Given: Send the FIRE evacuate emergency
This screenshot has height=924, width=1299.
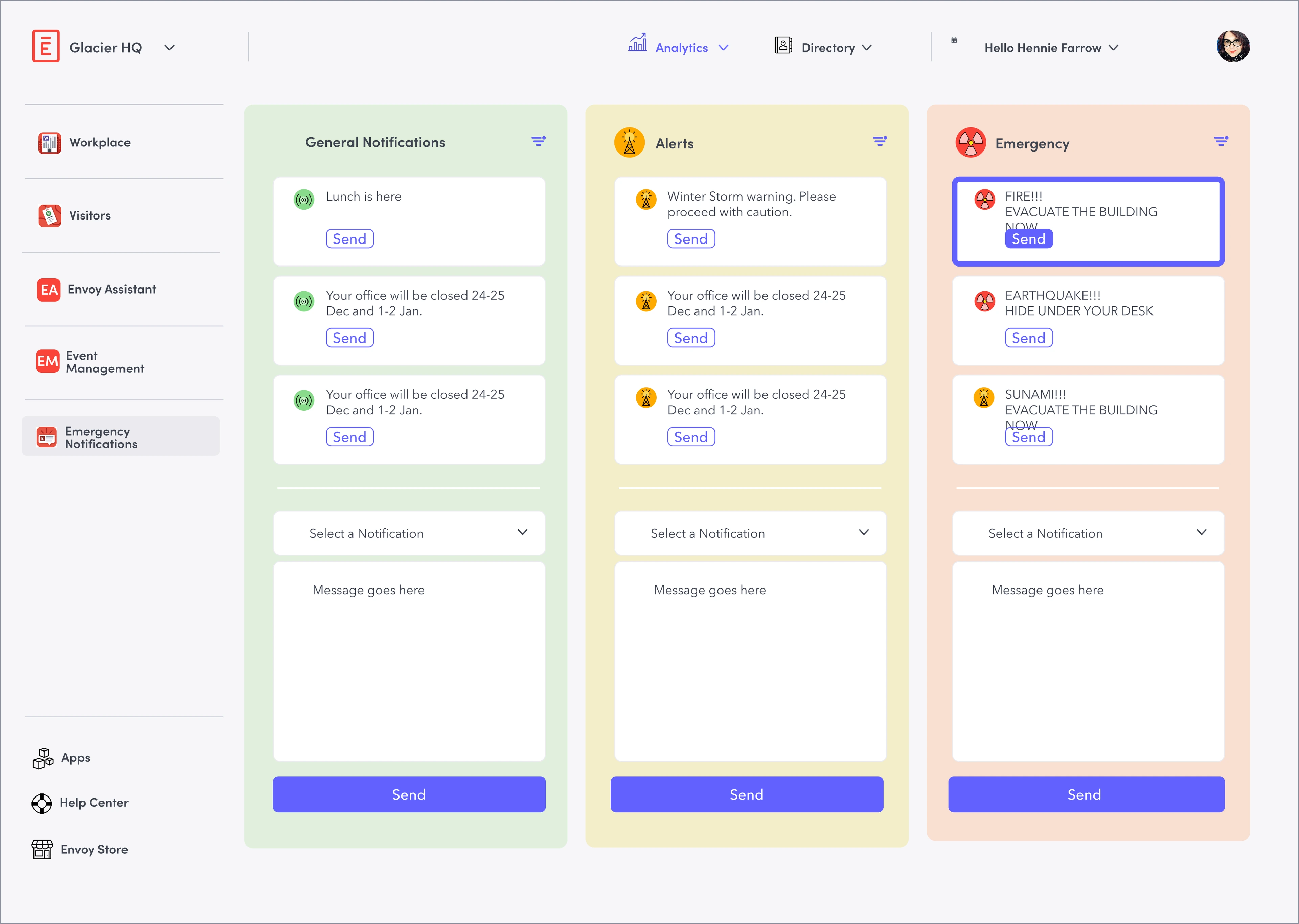Looking at the screenshot, I should coord(1029,239).
